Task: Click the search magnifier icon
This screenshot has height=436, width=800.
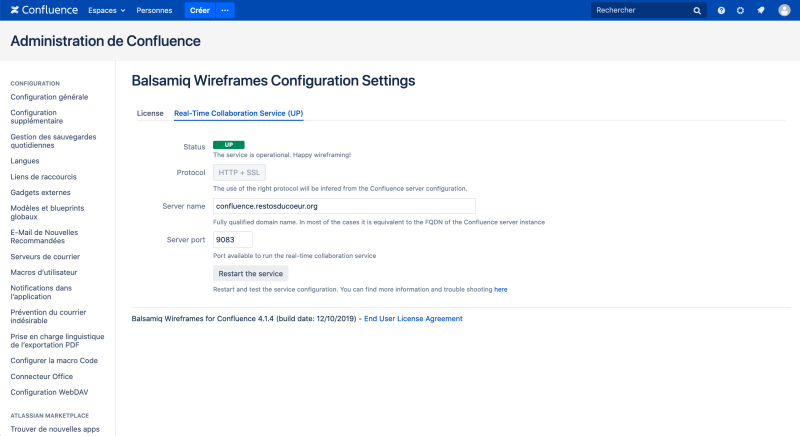Action: click(x=697, y=10)
